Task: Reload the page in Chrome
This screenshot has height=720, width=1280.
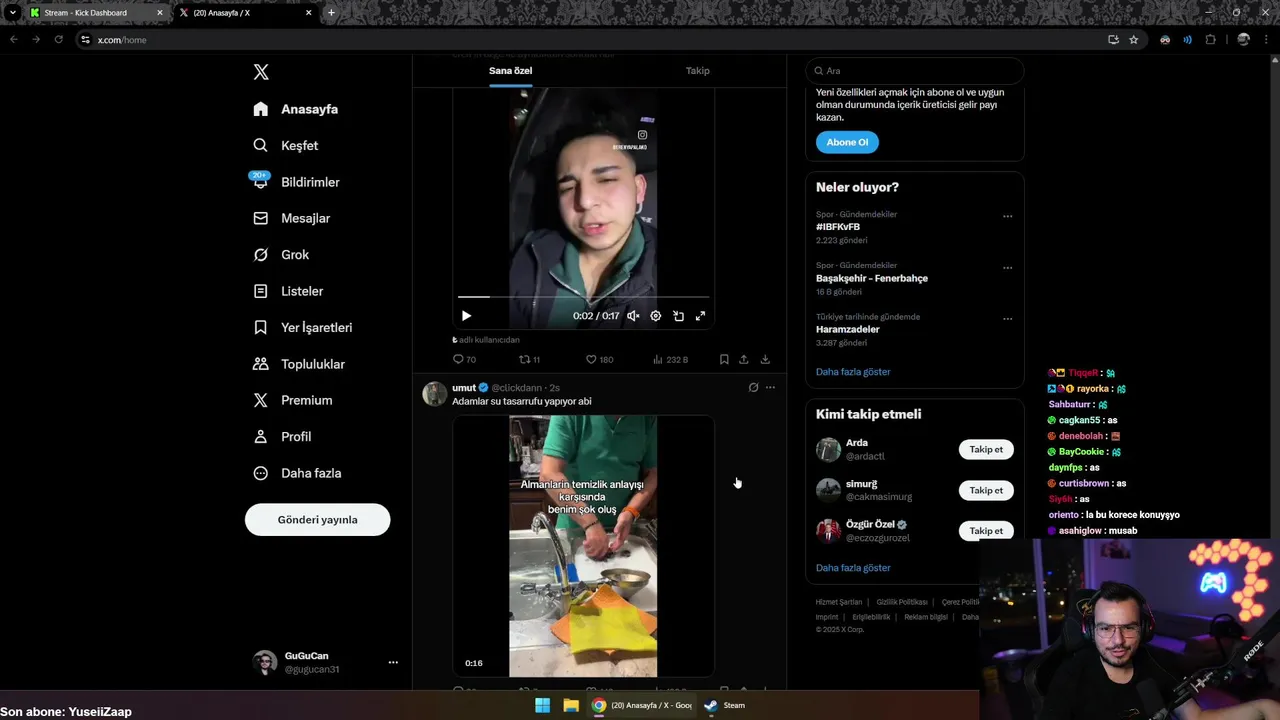Action: (58, 40)
